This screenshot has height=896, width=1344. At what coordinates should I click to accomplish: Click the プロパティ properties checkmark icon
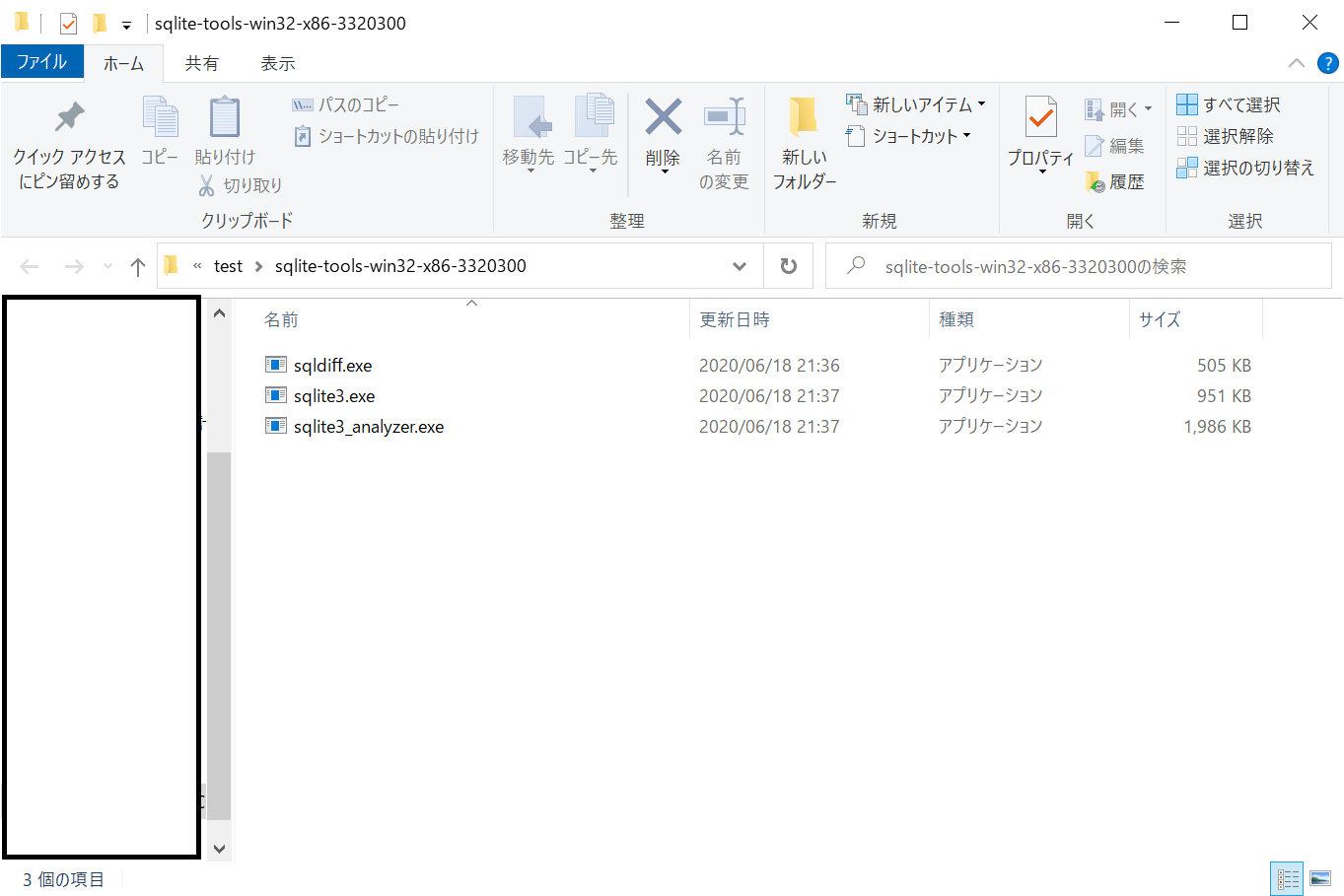coord(1041,117)
